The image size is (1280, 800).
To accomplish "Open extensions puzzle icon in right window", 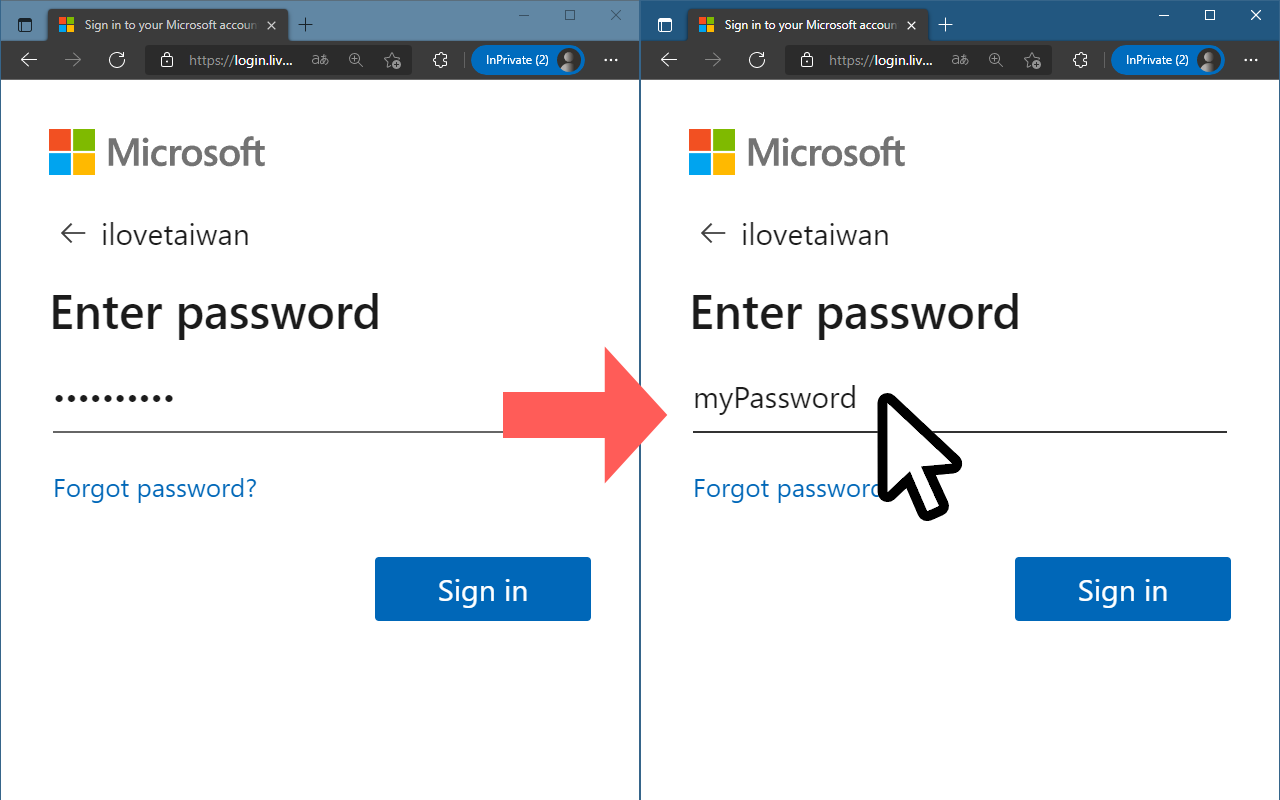I will click(1080, 60).
